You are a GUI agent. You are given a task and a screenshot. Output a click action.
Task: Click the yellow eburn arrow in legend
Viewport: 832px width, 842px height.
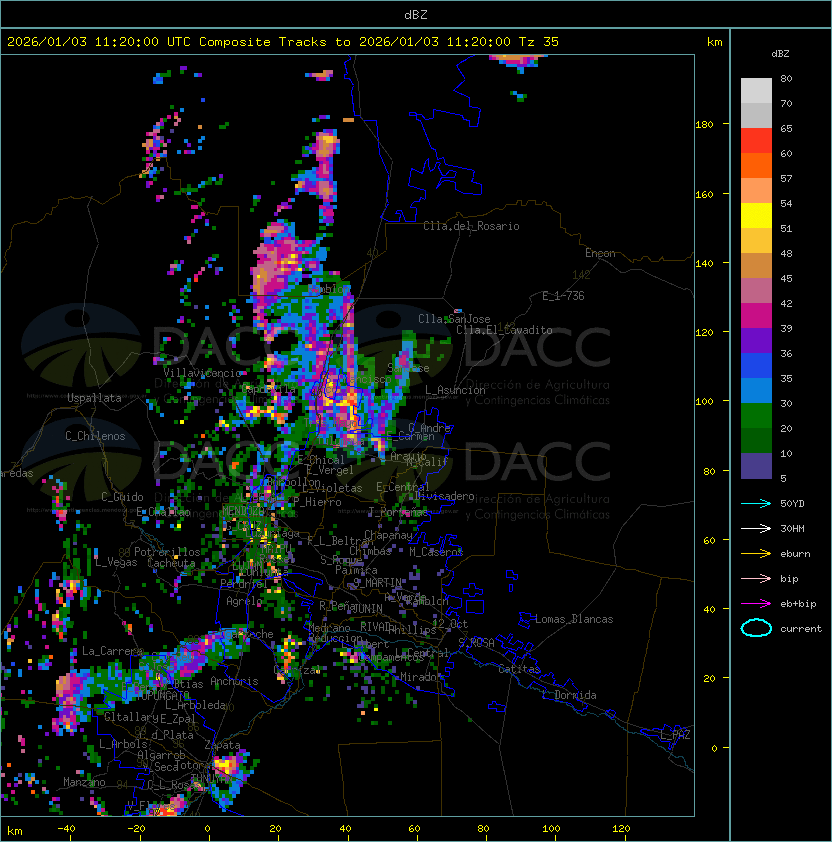[x=756, y=554]
